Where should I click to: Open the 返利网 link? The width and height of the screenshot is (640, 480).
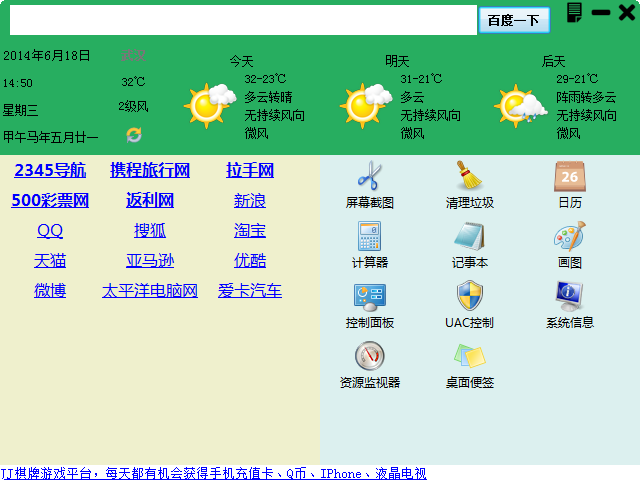[150, 200]
